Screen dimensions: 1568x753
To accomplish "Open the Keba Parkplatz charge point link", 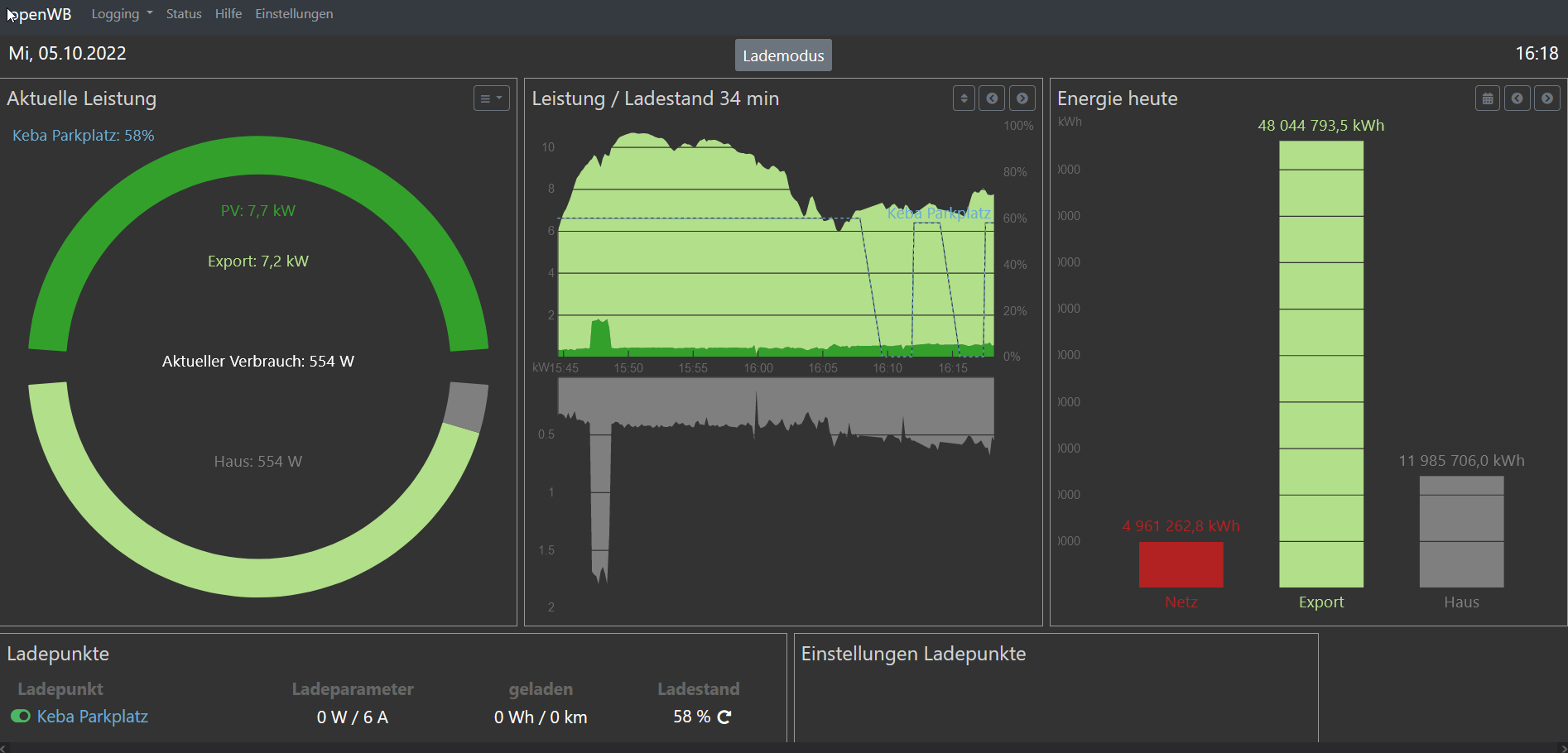I will (93, 717).
